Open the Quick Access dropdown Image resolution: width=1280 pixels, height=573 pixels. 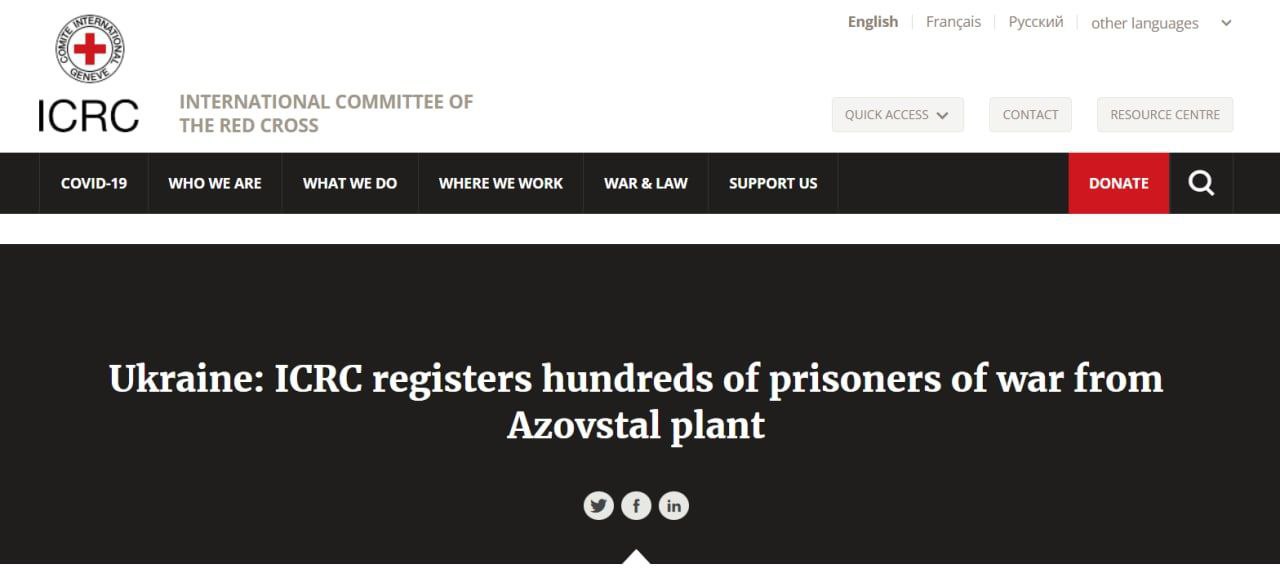pos(897,115)
